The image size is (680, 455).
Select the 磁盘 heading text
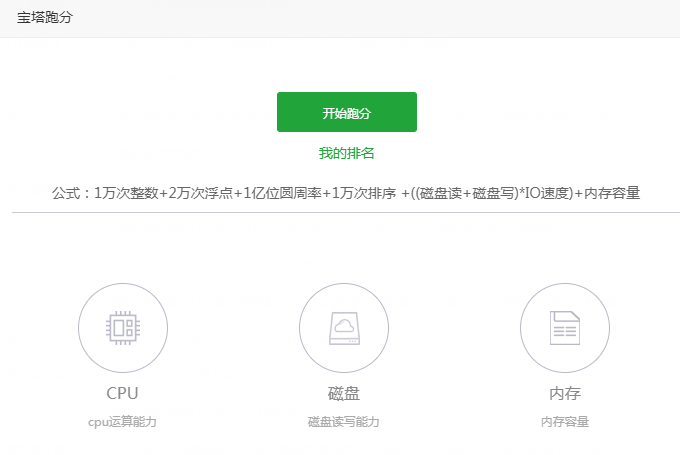[x=344, y=393]
